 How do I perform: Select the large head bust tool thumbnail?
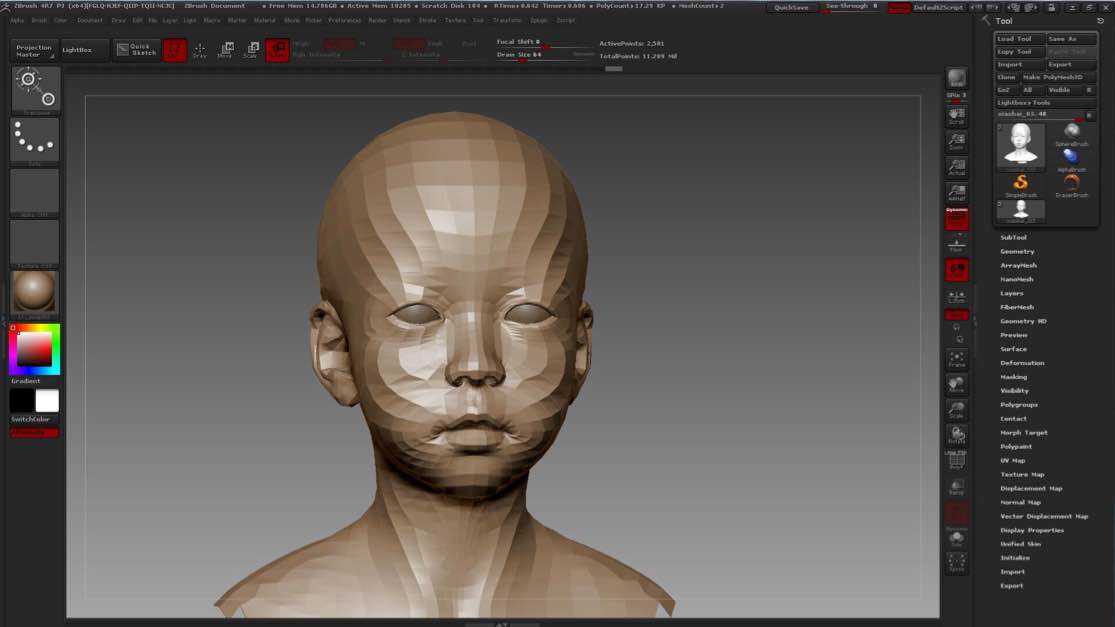(1020, 146)
